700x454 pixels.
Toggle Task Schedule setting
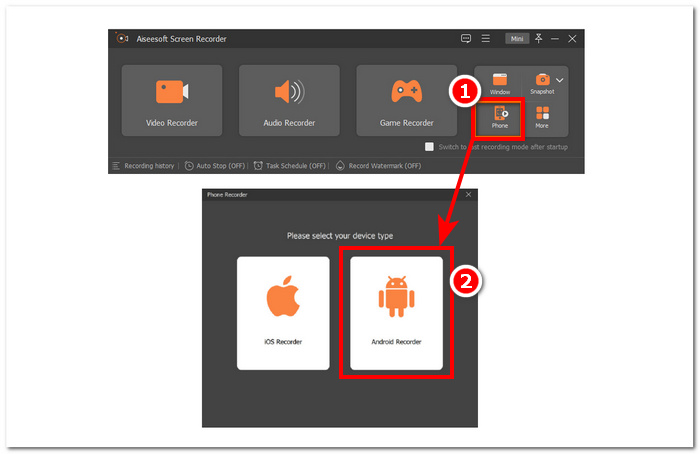291,165
